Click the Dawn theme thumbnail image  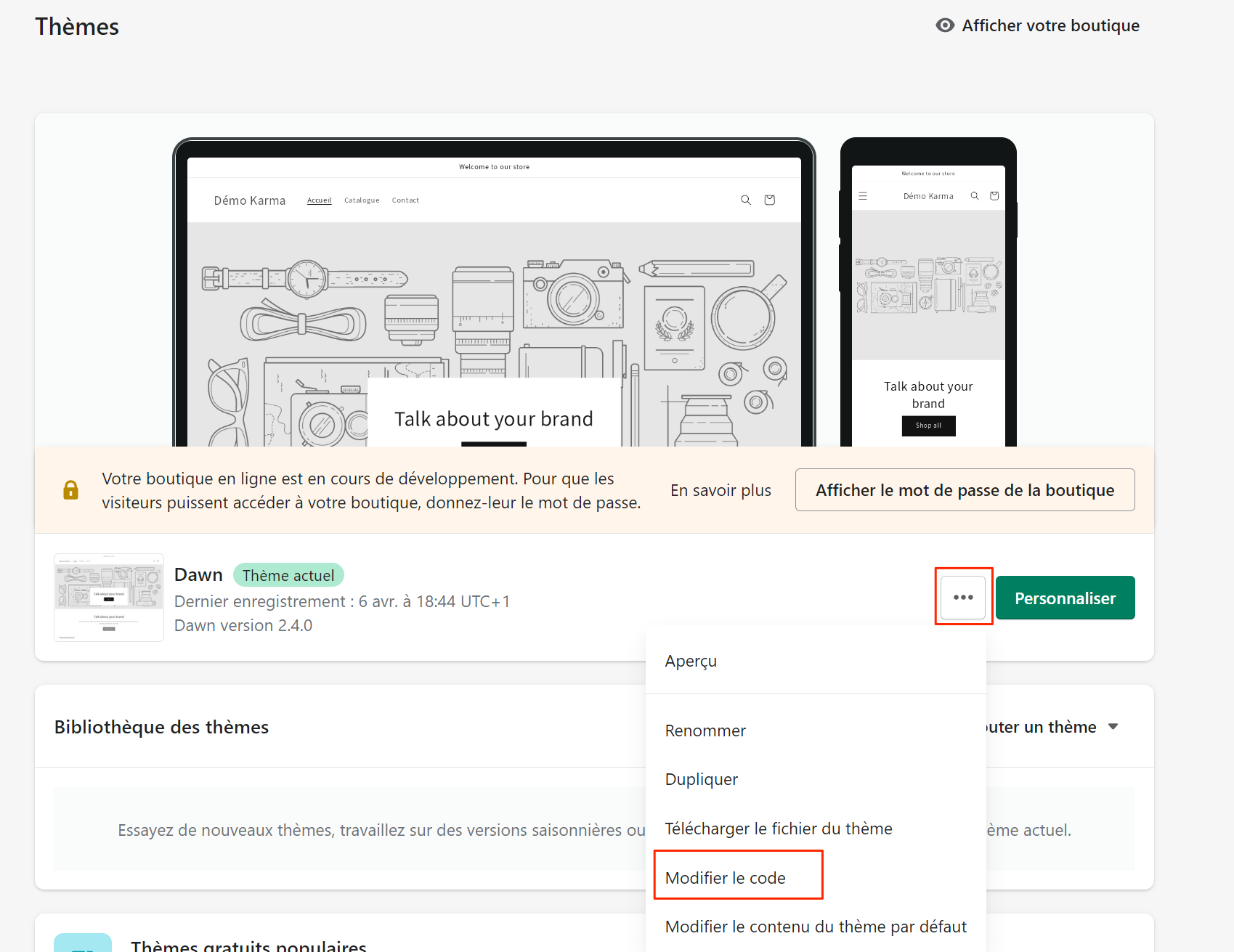[109, 598]
